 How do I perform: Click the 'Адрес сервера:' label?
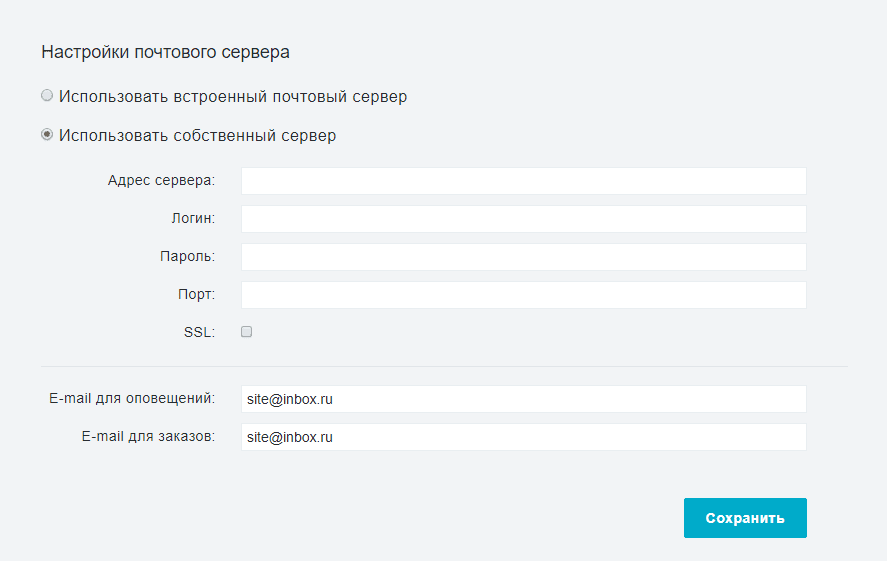pyautogui.click(x=161, y=180)
